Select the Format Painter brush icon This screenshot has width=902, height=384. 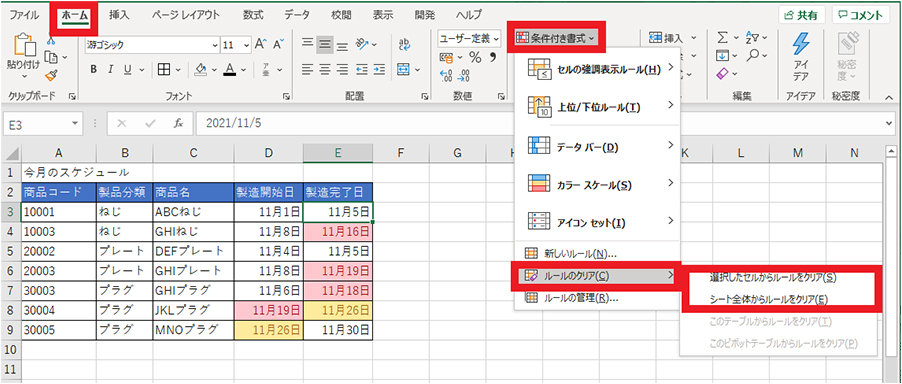pyautogui.click(x=51, y=75)
